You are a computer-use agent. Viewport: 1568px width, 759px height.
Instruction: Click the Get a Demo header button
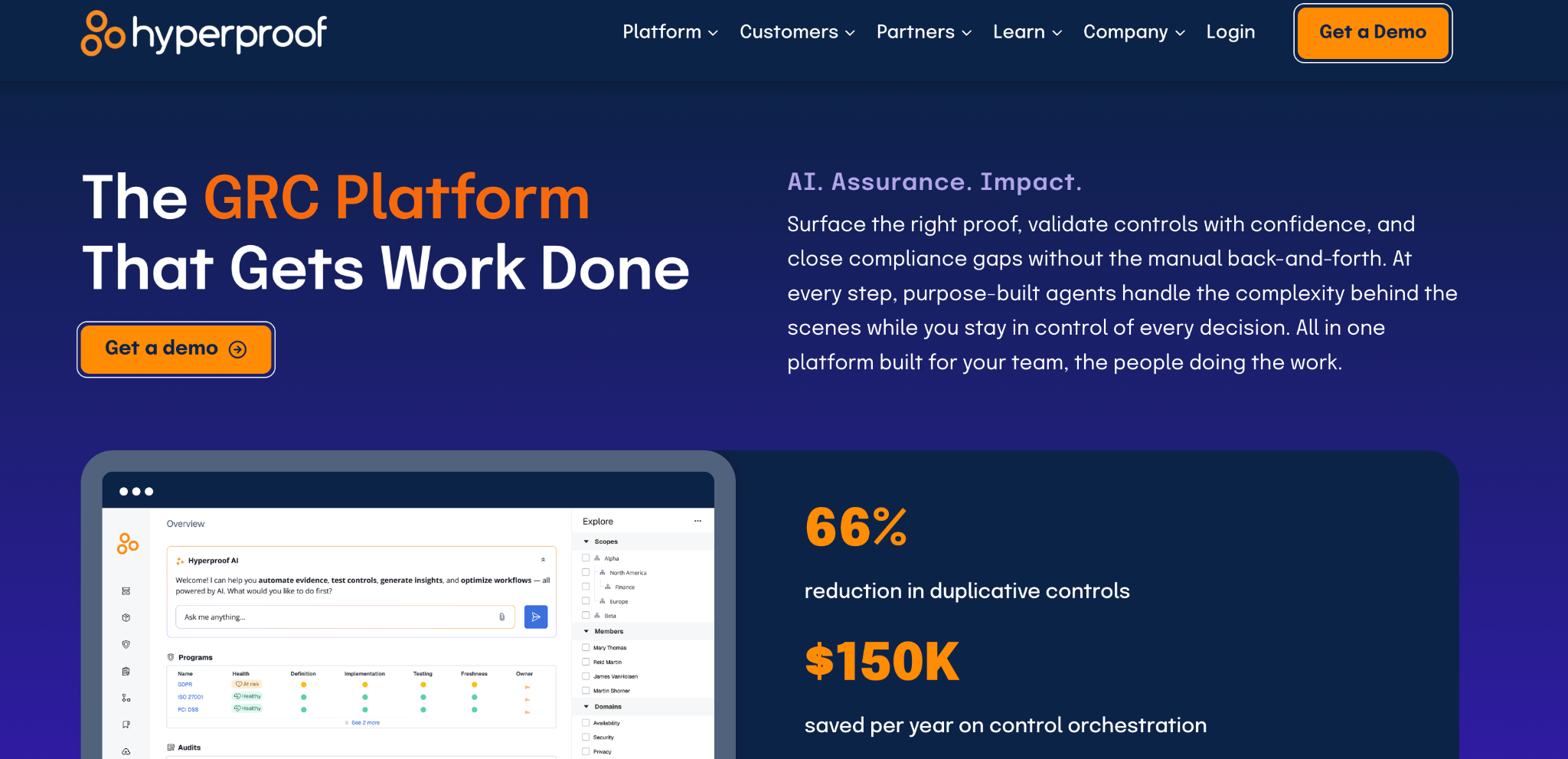coord(1373,33)
